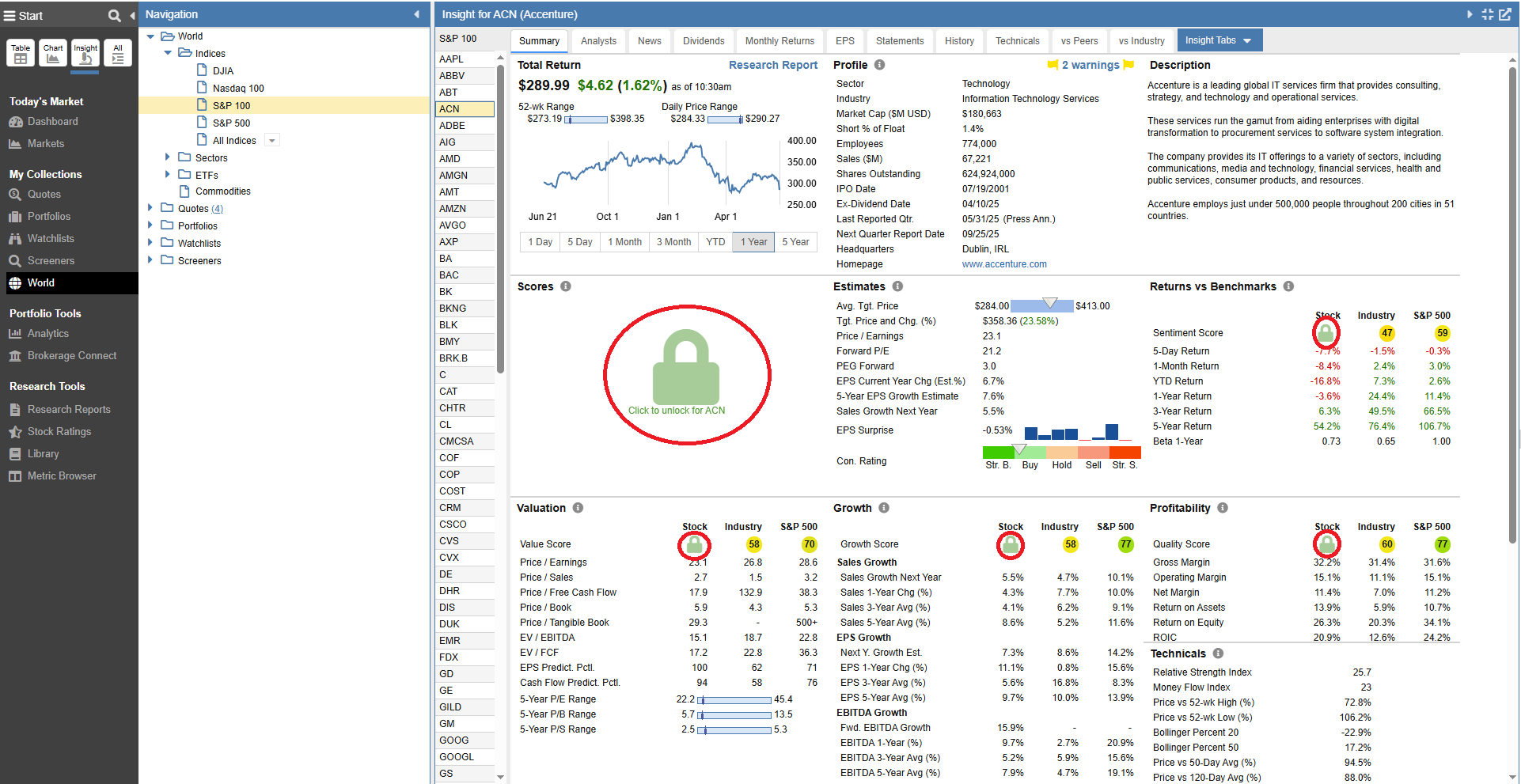Collapse the World tree node
1521x784 pixels.
coord(150,36)
